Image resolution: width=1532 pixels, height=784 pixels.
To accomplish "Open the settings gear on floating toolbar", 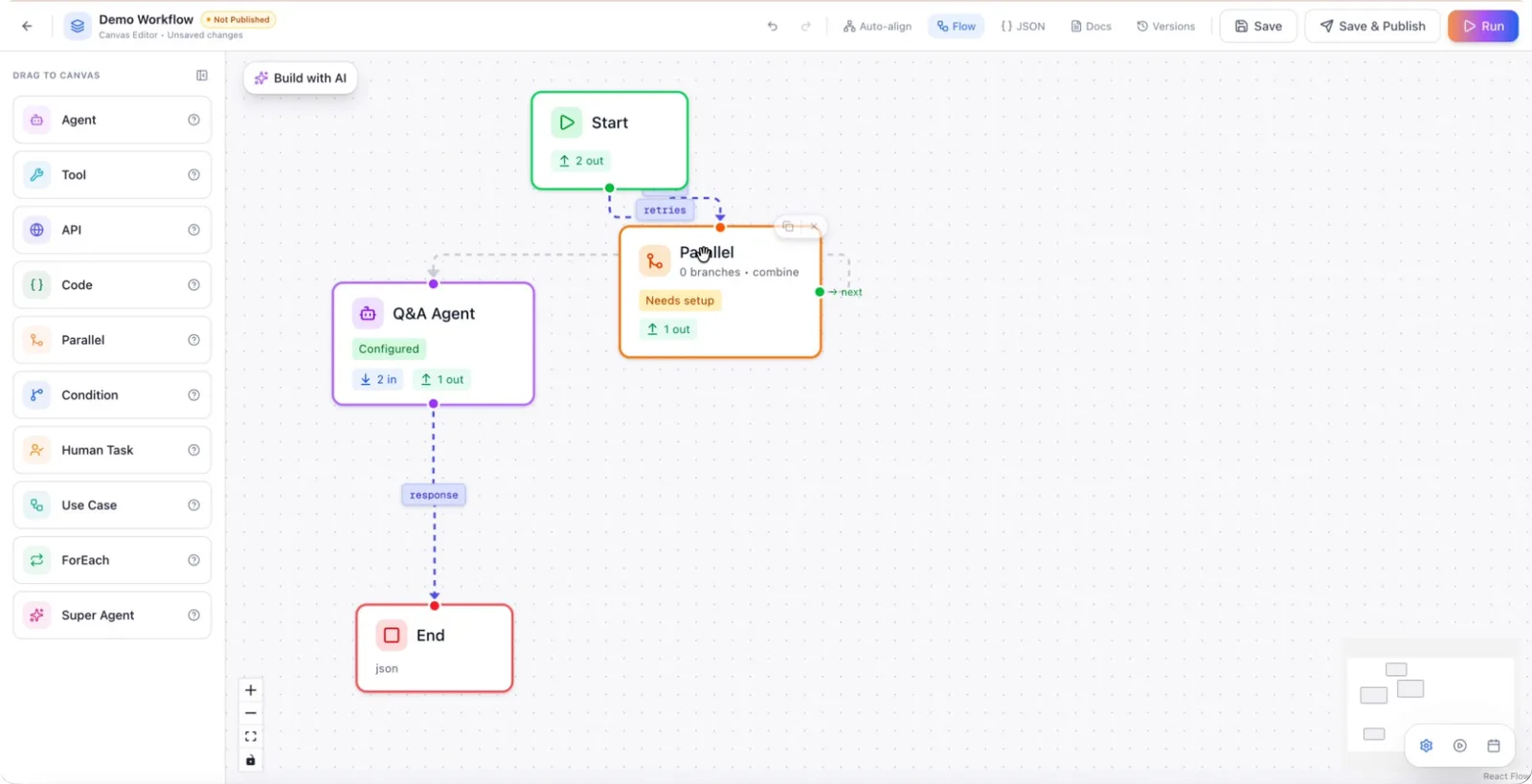I will (x=1427, y=746).
